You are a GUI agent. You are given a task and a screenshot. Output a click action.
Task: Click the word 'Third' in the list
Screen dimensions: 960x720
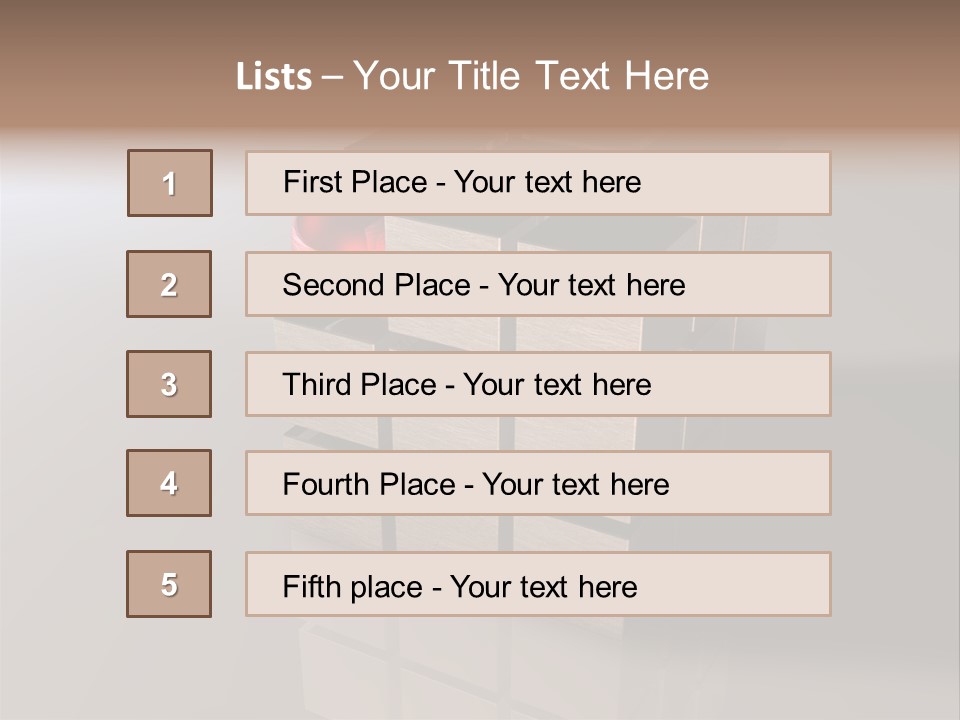click(318, 385)
